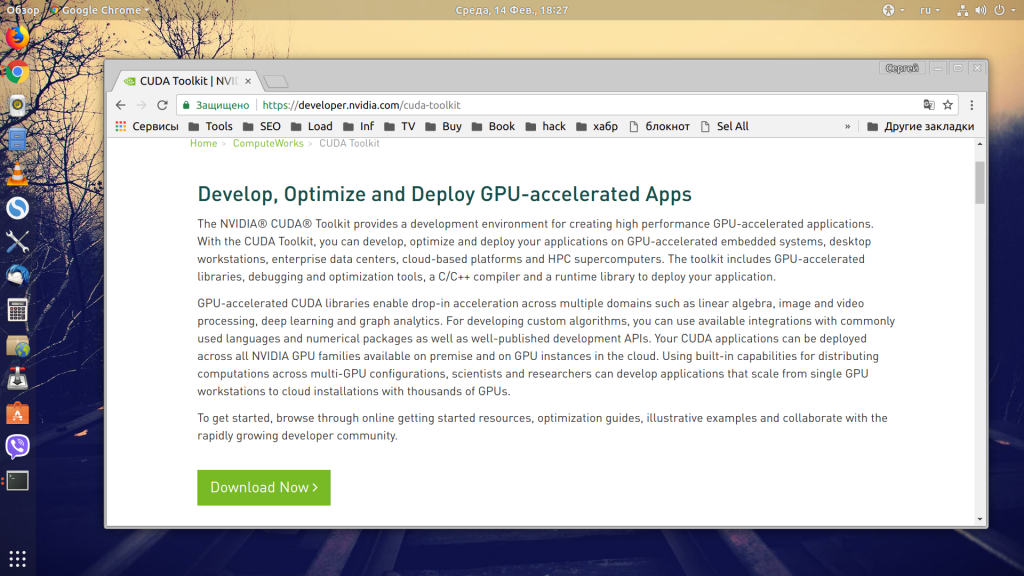The height and width of the screenshot is (576, 1024).
Task: Open the Google Chrome app menu in top bar
Action: (98, 10)
